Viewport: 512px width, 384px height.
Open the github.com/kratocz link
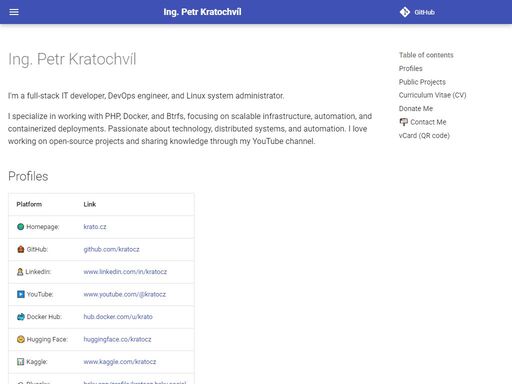(x=111, y=249)
